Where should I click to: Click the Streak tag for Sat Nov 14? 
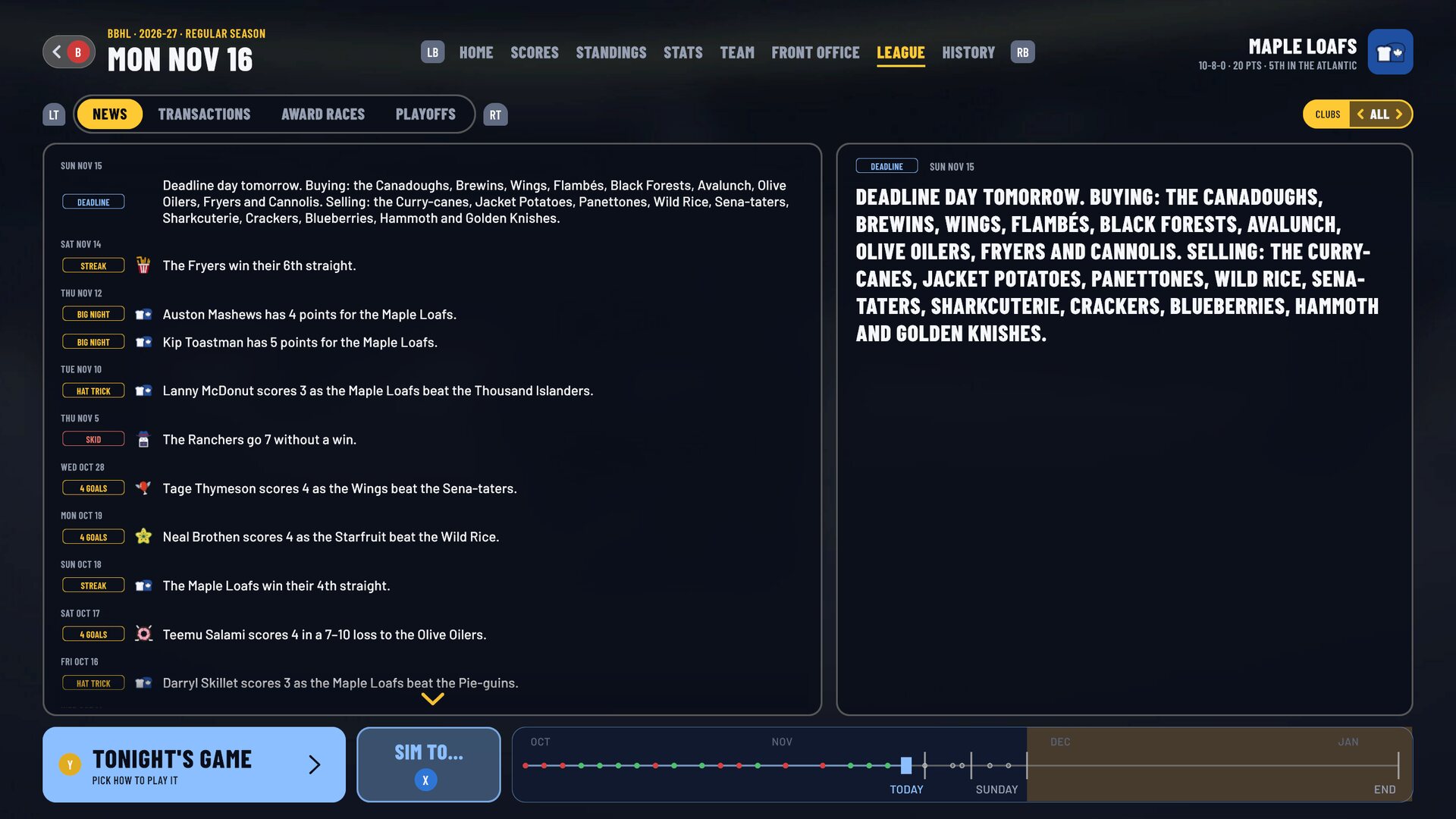click(x=93, y=266)
